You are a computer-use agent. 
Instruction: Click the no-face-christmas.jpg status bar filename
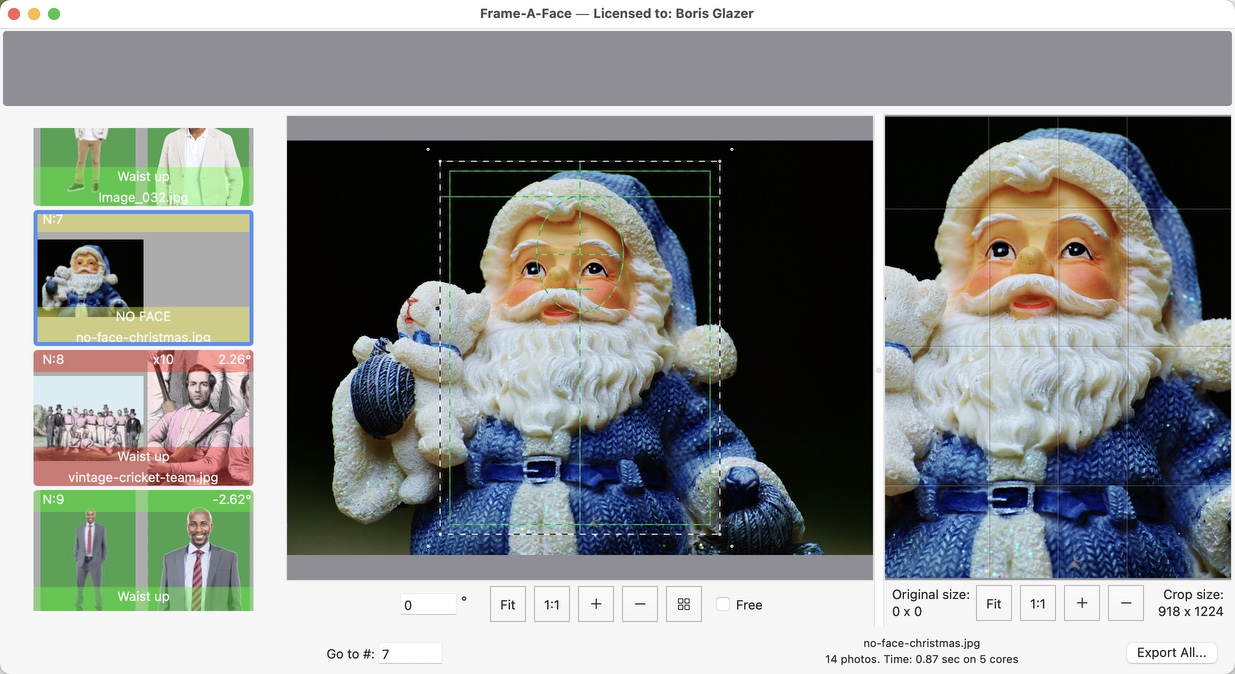922,643
